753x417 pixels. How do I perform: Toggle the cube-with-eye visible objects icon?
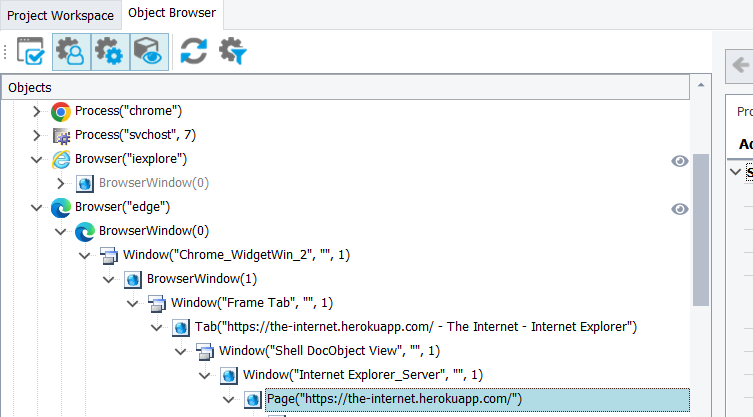pyautogui.click(x=147, y=52)
